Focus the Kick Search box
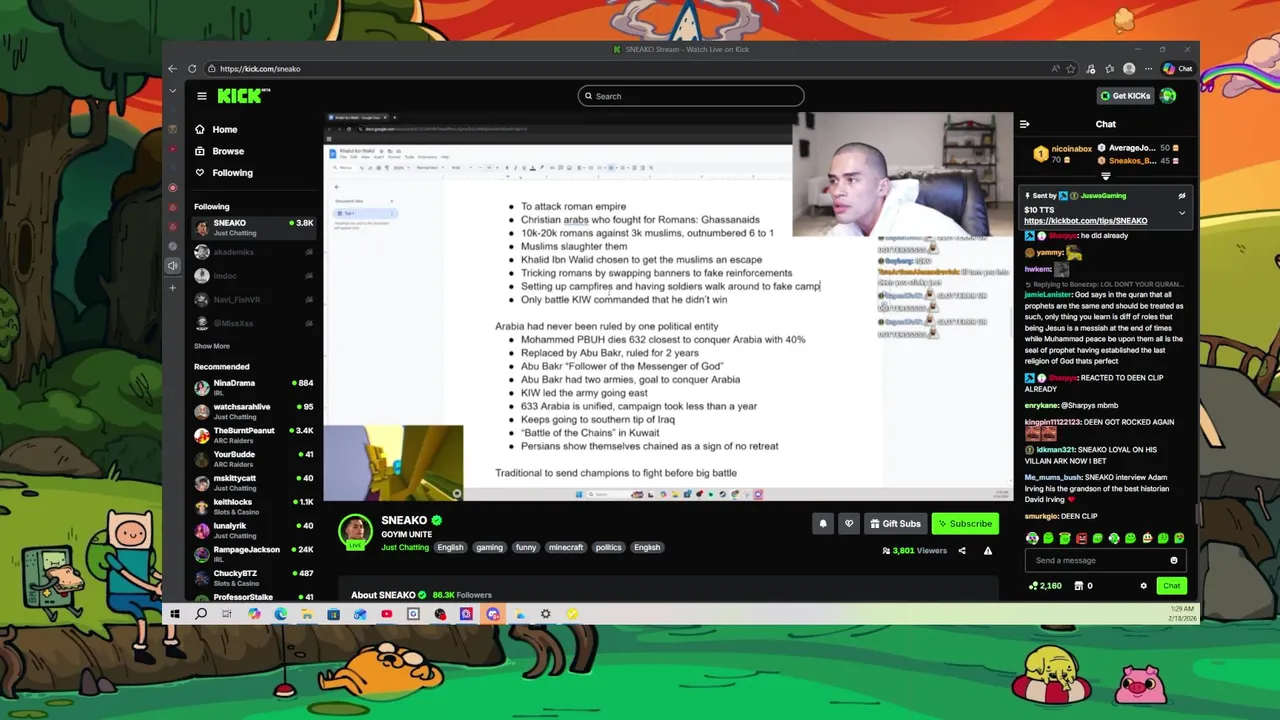The height and width of the screenshot is (720, 1280). click(x=691, y=96)
